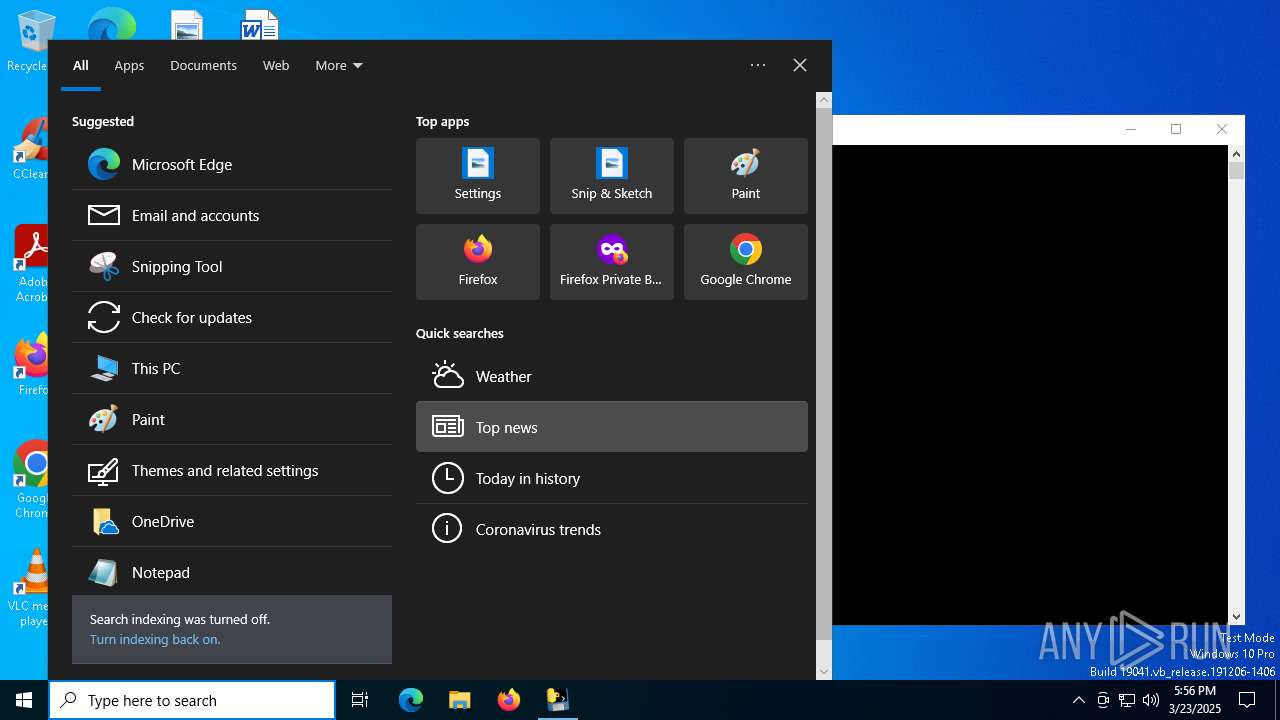Open taskbar clock showing 5:56 PM

[x=1195, y=700]
